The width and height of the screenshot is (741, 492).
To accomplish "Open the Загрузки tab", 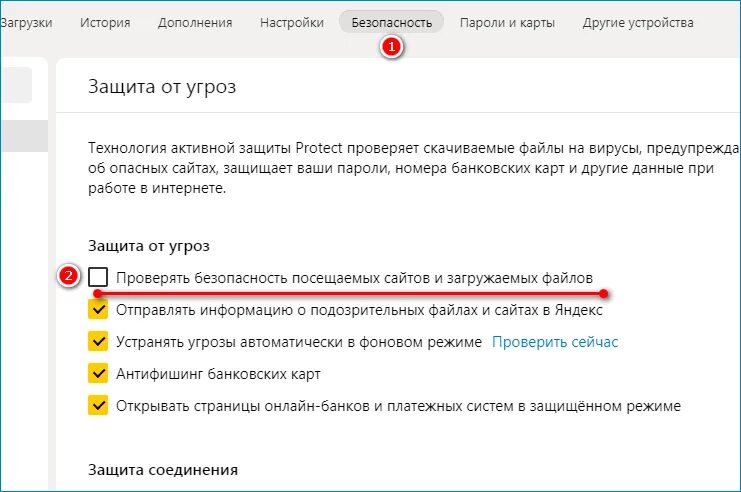I will coord(26,23).
